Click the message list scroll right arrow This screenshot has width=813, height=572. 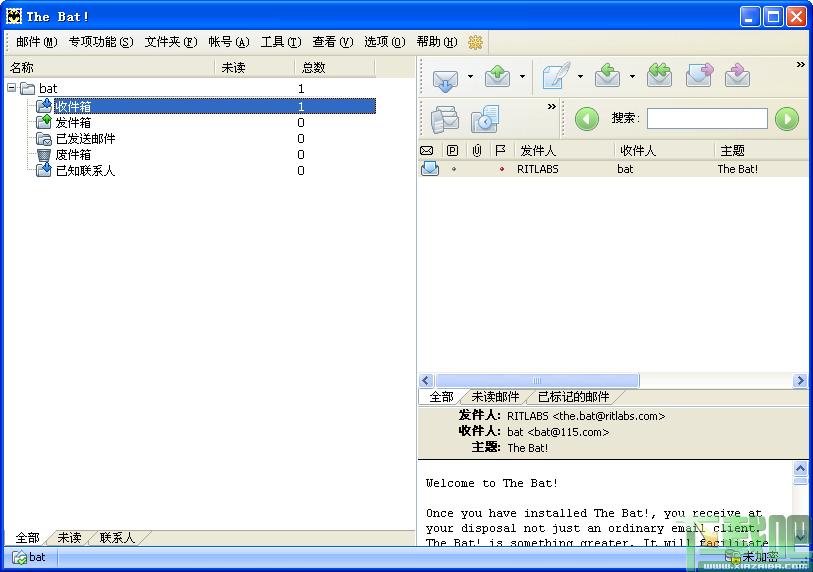pos(800,381)
